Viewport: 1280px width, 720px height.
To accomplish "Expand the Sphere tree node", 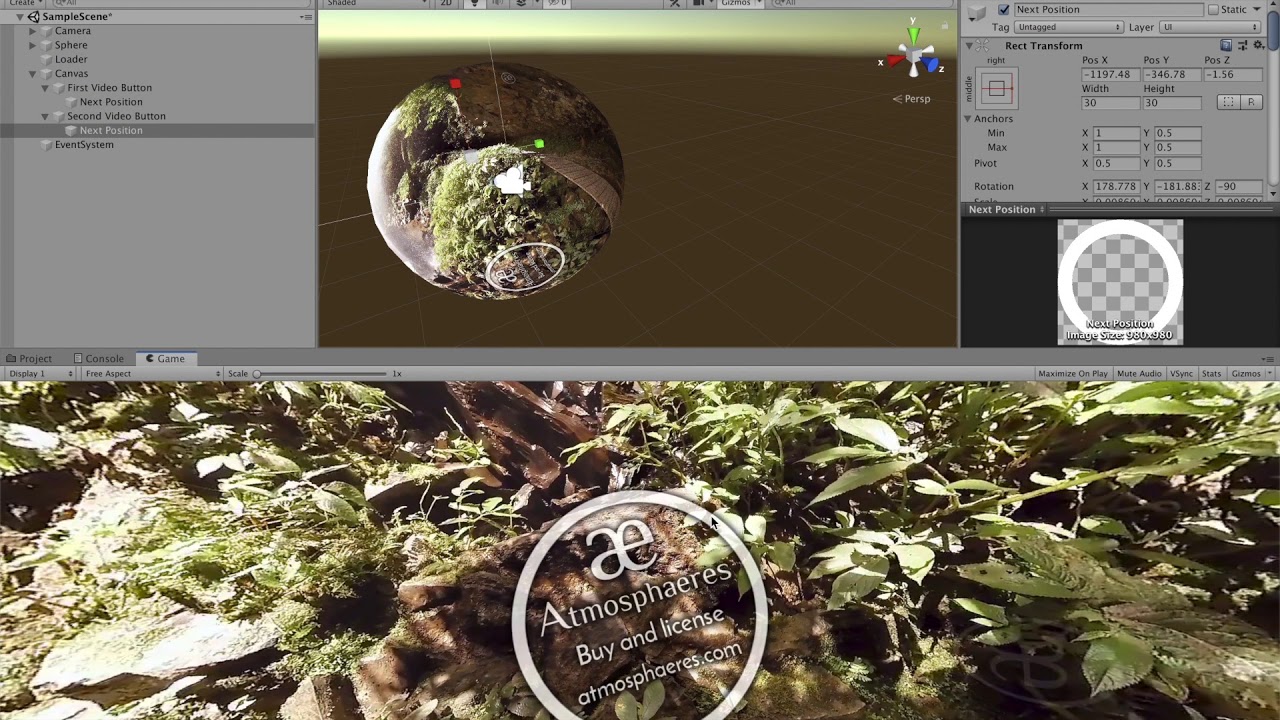I will (33, 45).
